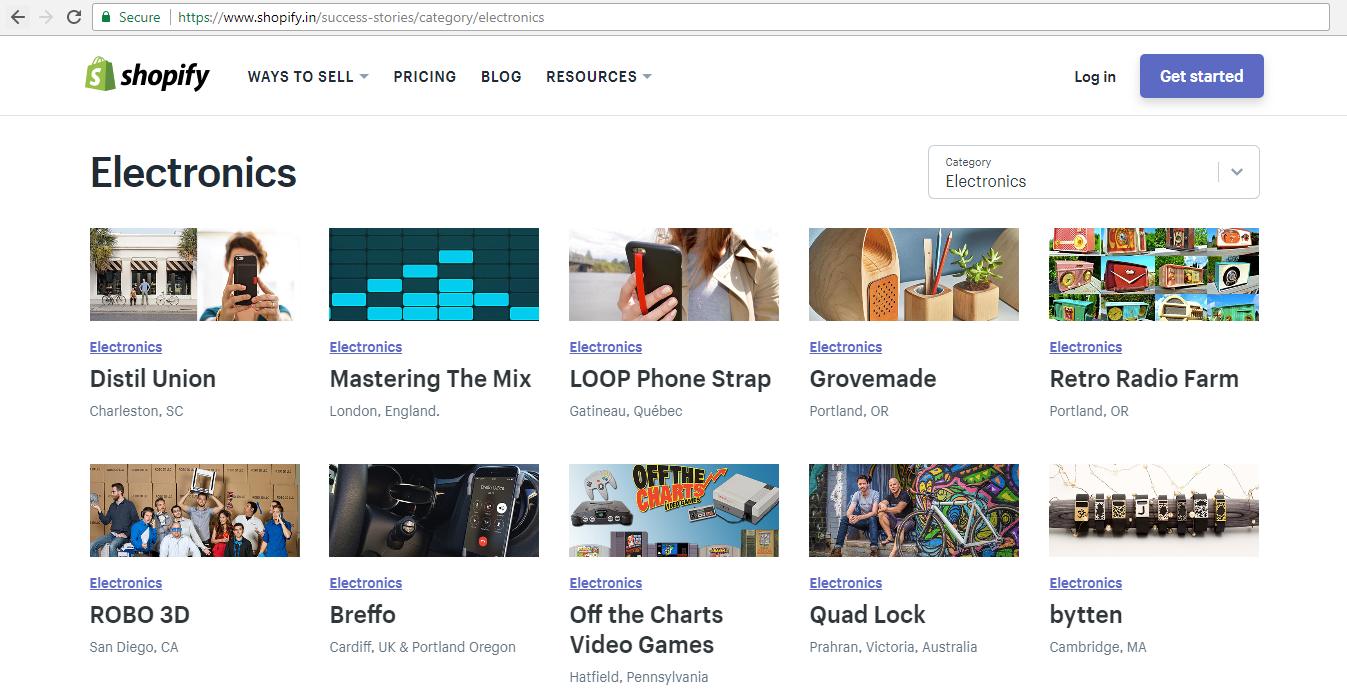This screenshot has width=1347, height=696.
Task: Click the Gatineau, Québec location text
Action: point(626,411)
